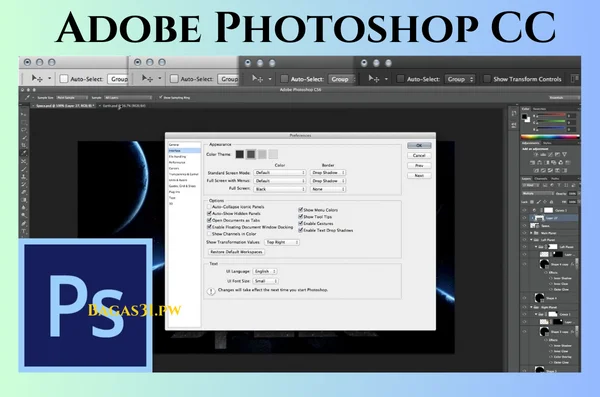Viewport: 600px width, 397px height.
Task: Open Full Screen with Menus color dropdown
Action: tap(279, 181)
